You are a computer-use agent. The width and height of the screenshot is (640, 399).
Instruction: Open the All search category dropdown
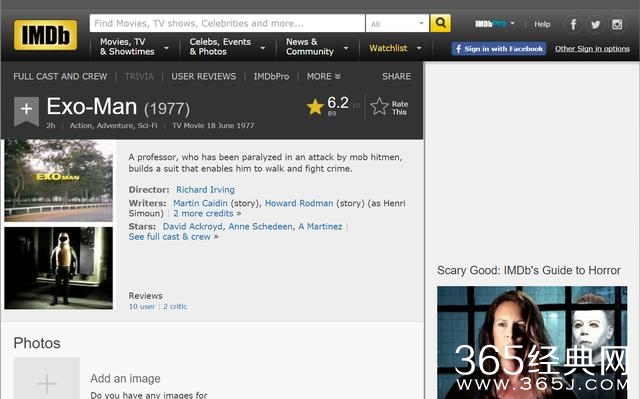(x=397, y=23)
